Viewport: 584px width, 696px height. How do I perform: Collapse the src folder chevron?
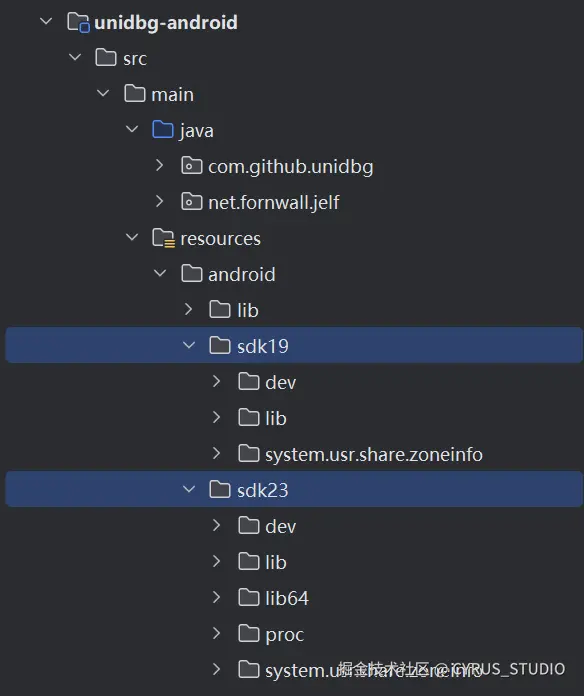(x=75, y=57)
